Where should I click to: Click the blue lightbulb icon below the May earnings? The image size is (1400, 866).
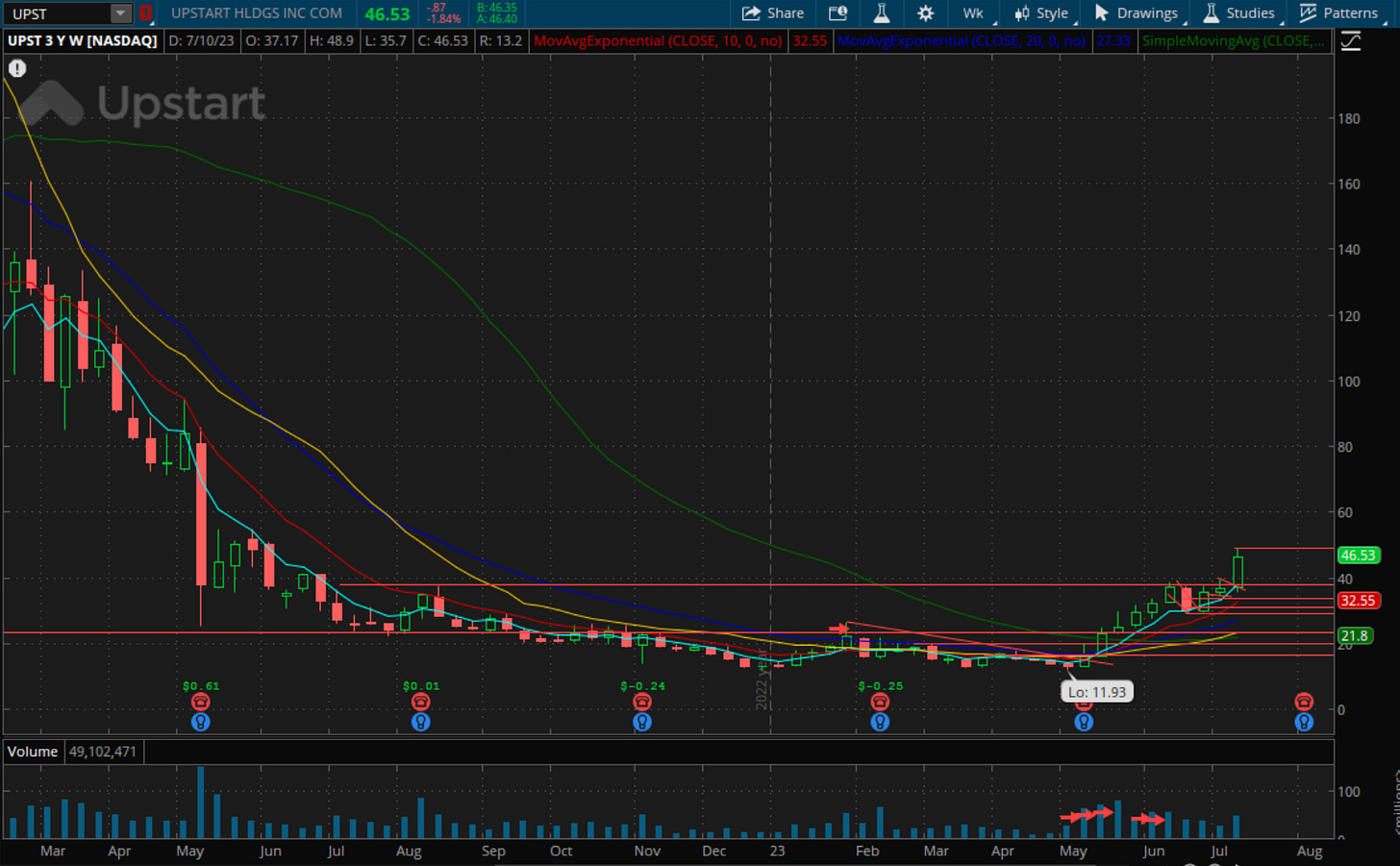tap(1084, 722)
